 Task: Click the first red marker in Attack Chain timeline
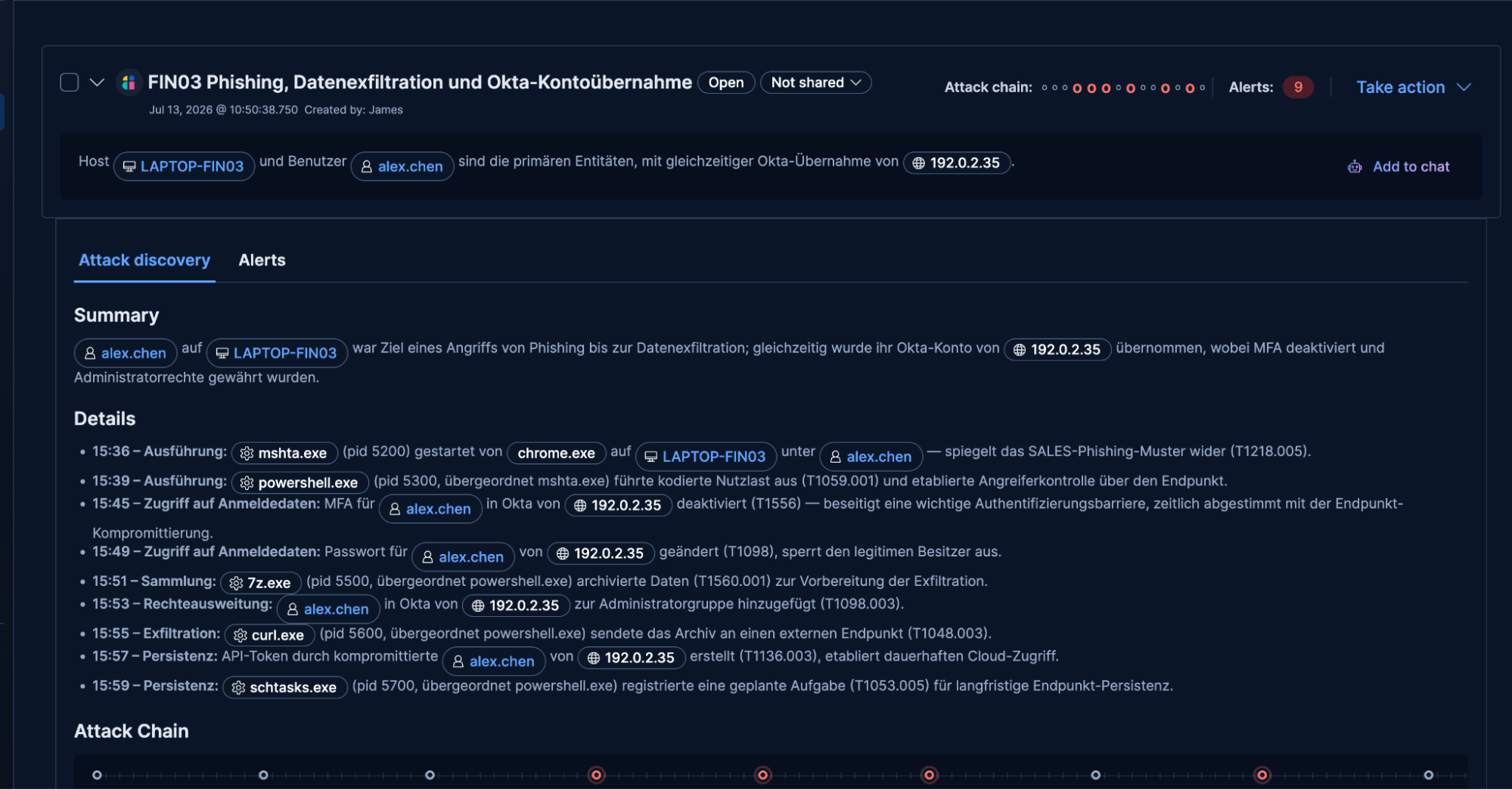597,775
